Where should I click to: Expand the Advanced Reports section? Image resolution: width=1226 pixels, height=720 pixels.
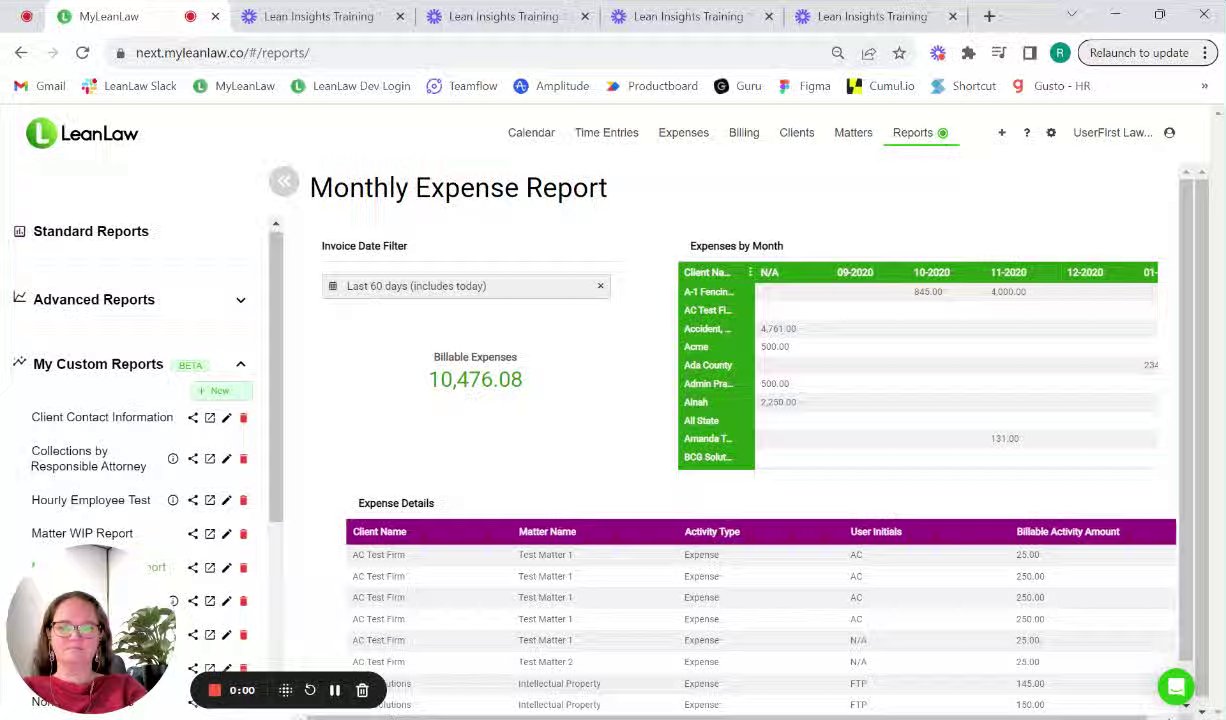coord(241,300)
